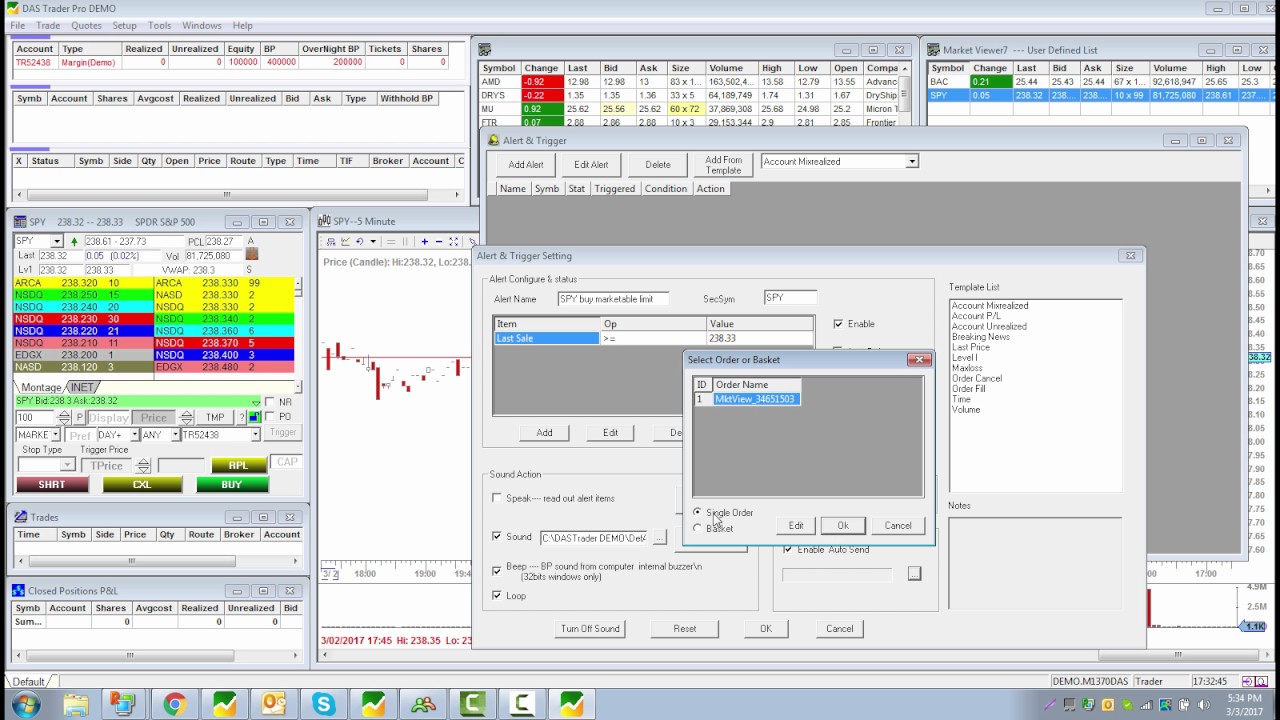Open Skype from the taskbar

323,704
